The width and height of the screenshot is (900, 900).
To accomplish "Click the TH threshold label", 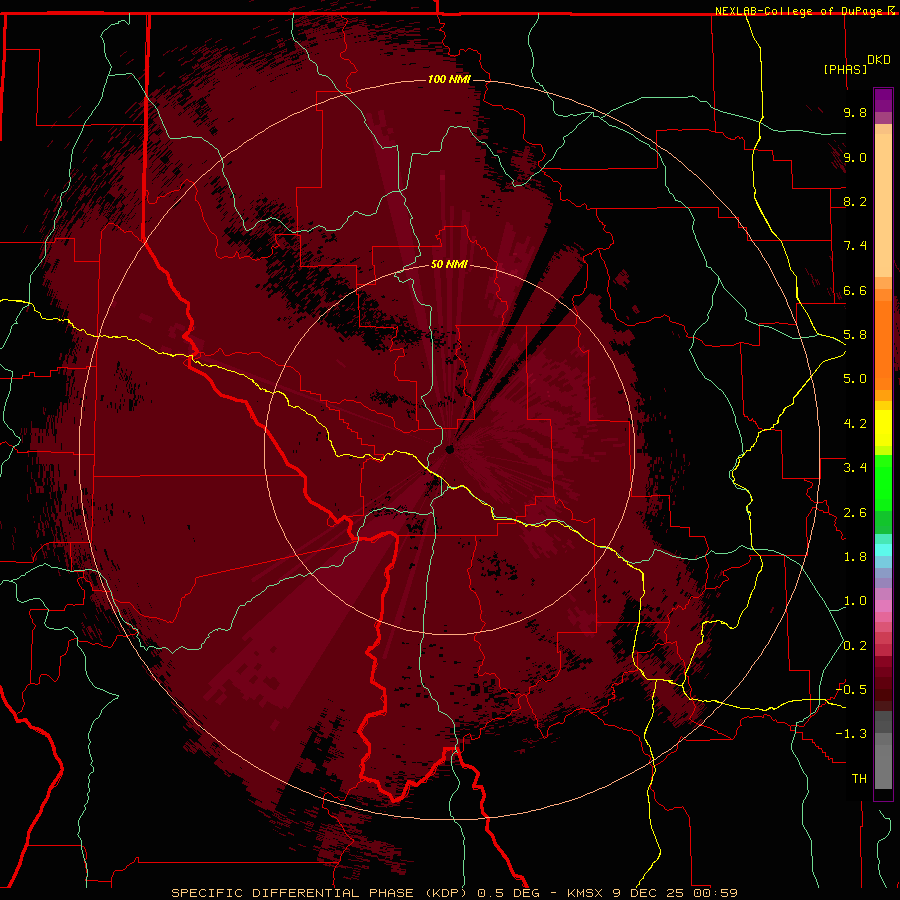I will pyautogui.click(x=859, y=779).
